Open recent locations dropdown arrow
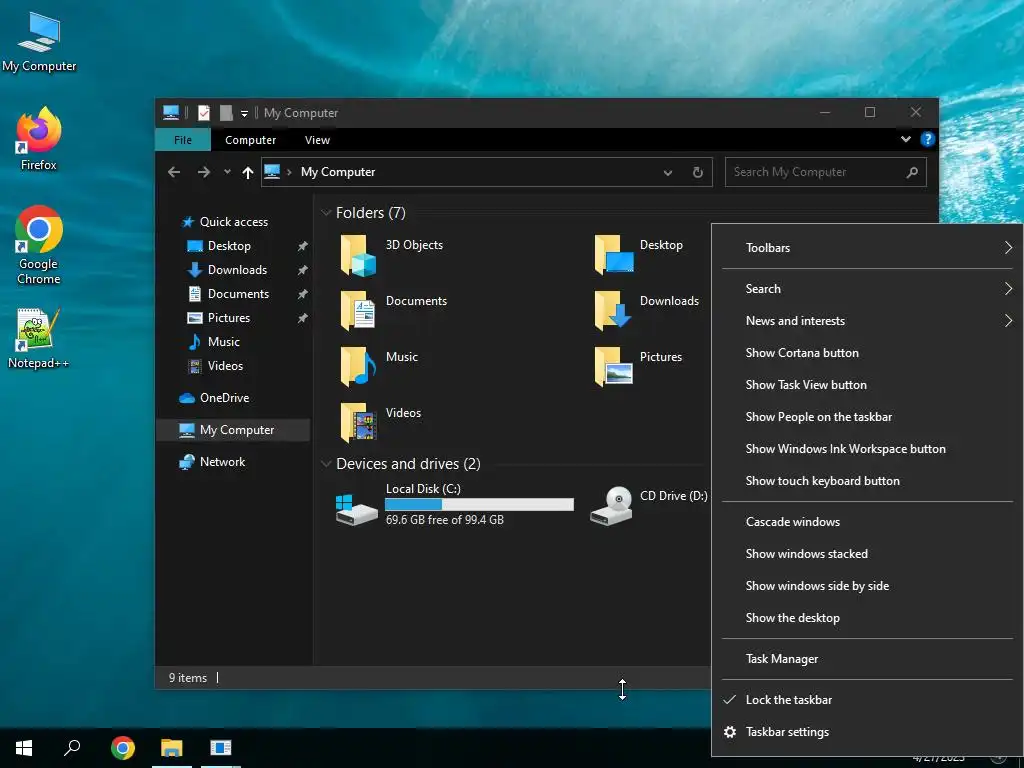 point(227,172)
